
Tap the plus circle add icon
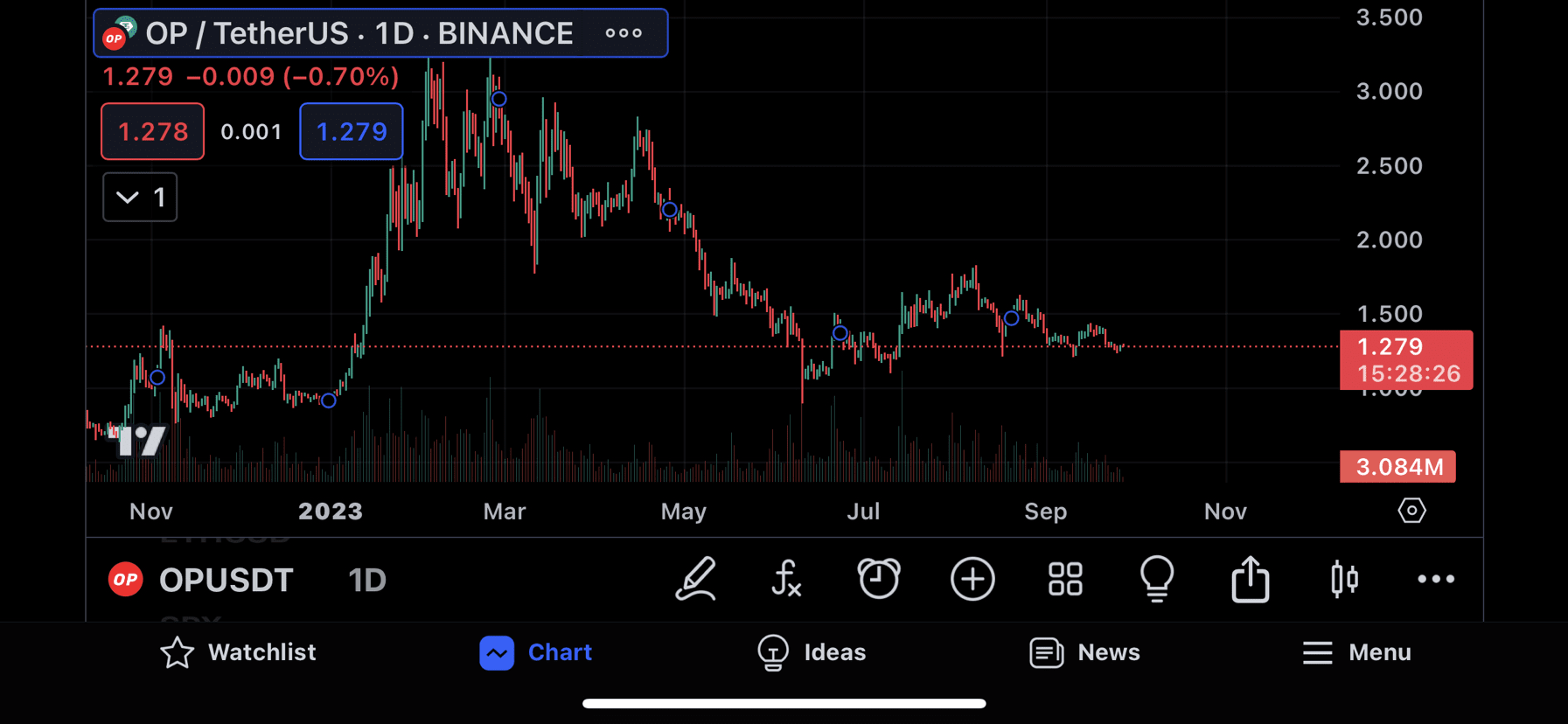[x=972, y=579]
